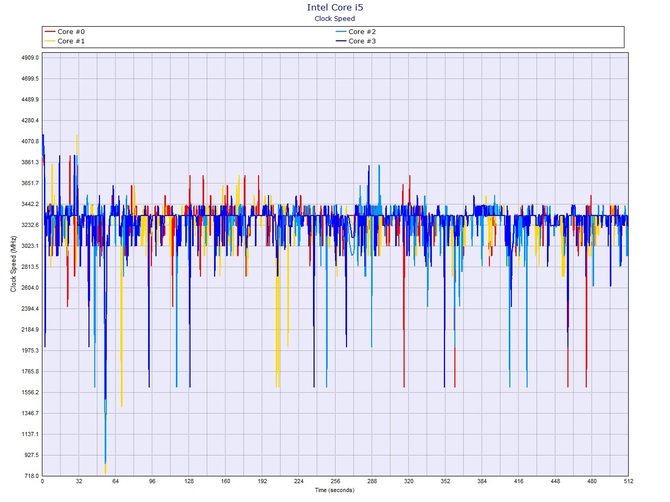Click the 32 tick on time axis
This screenshot has height=502, width=670.
[x=79, y=481]
